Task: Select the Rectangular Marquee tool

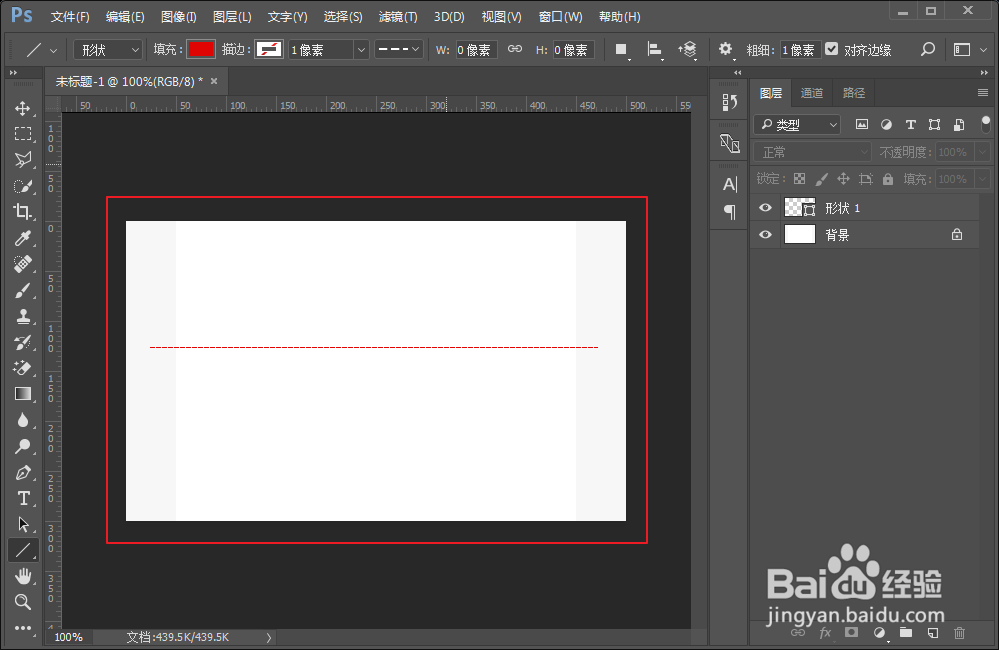Action: coord(23,134)
